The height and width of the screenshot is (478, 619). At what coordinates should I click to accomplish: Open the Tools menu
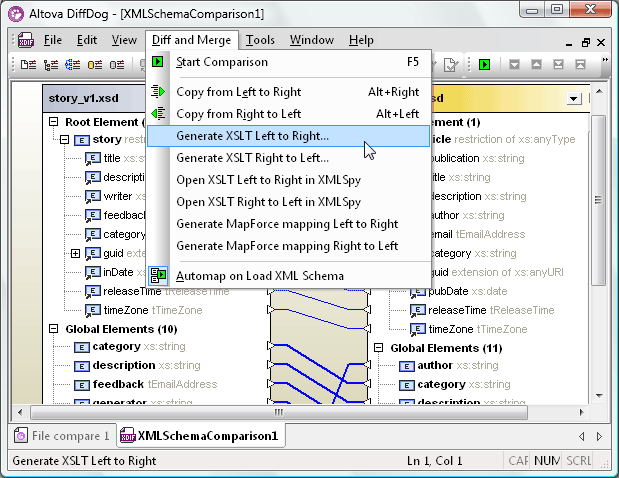coord(260,40)
